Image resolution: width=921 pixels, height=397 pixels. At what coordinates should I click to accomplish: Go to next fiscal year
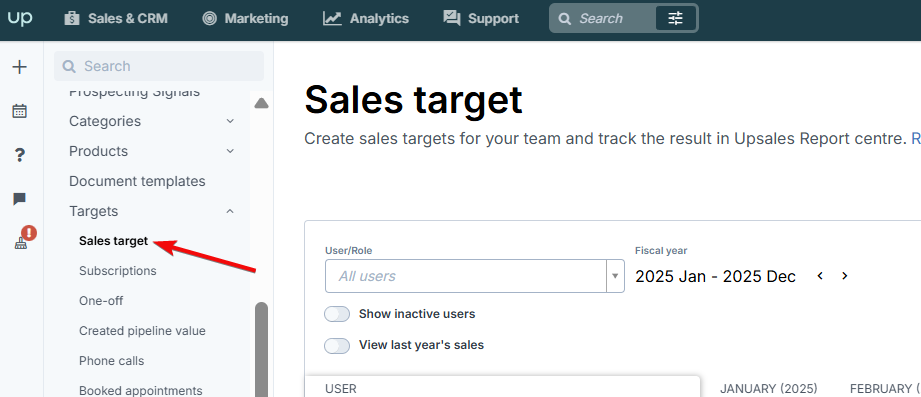coord(845,276)
